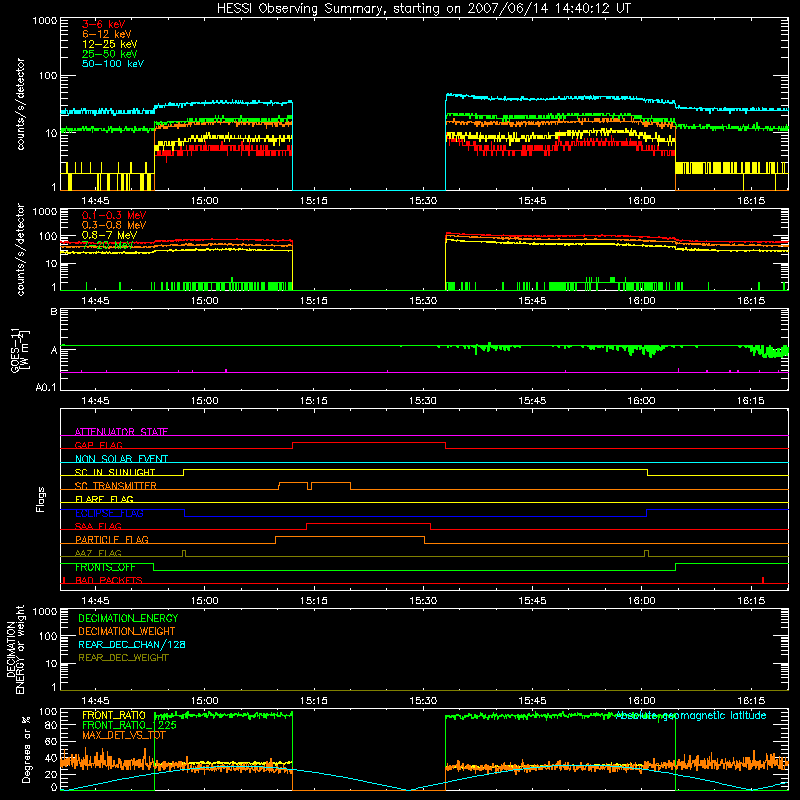Click the GOES-11 axis label
The image size is (800, 800).
pyautogui.click(x=20, y=350)
